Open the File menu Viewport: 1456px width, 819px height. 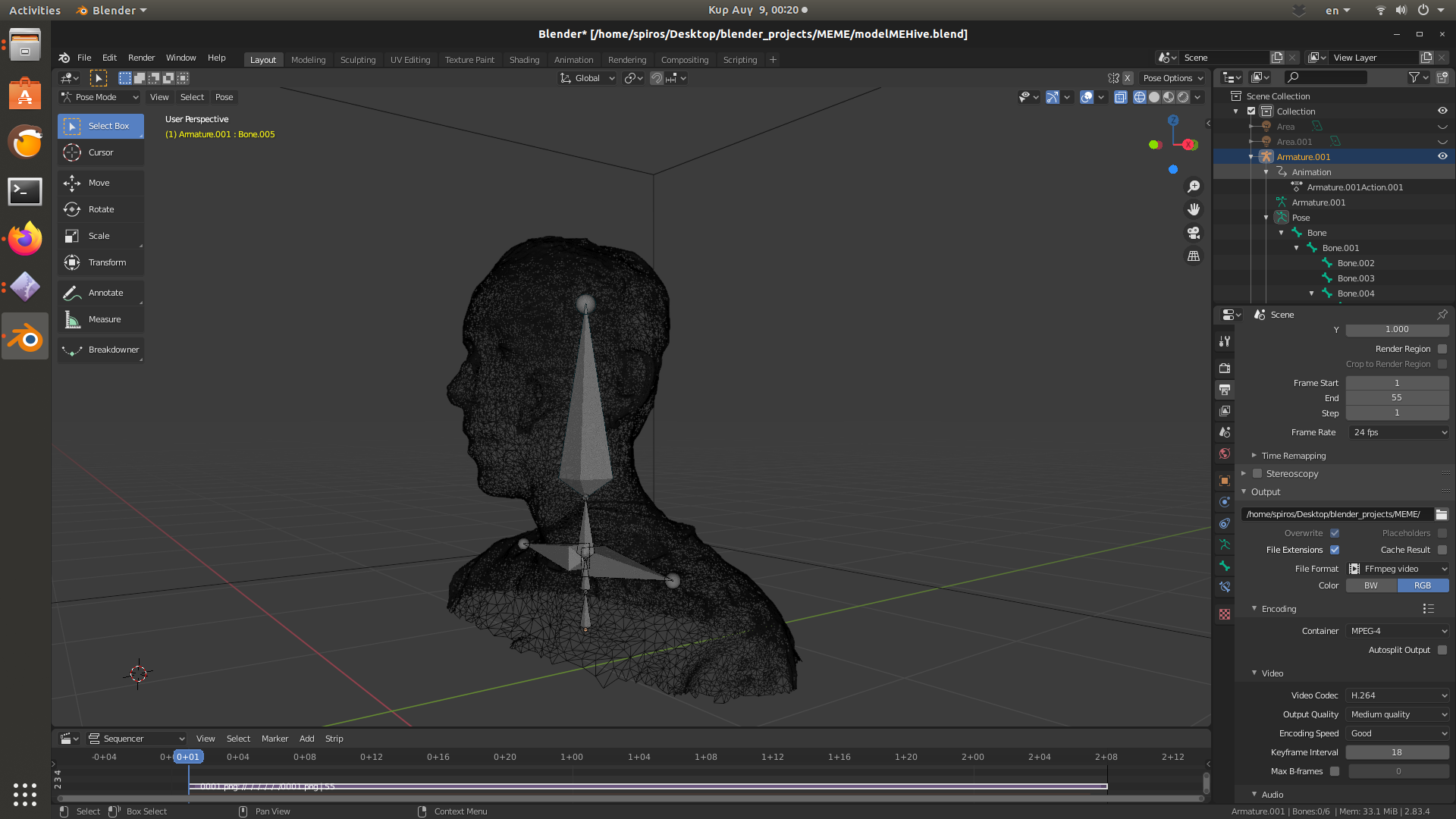pos(84,58)
